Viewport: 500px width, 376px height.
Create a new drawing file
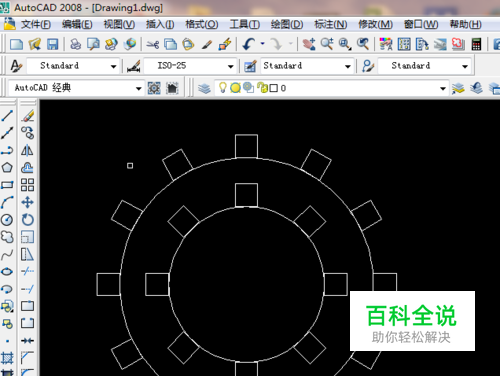coord(16,44)
